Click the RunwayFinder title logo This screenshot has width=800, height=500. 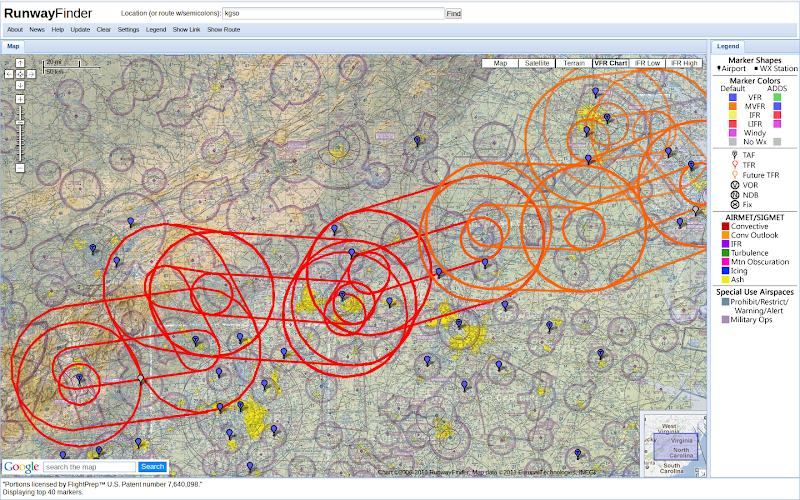click(48, 13)
